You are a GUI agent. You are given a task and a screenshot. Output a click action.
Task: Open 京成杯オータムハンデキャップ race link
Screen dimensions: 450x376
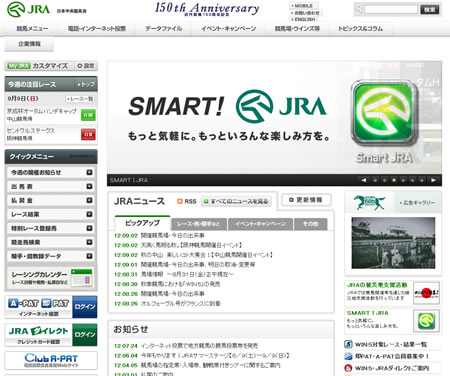(42, 111)
